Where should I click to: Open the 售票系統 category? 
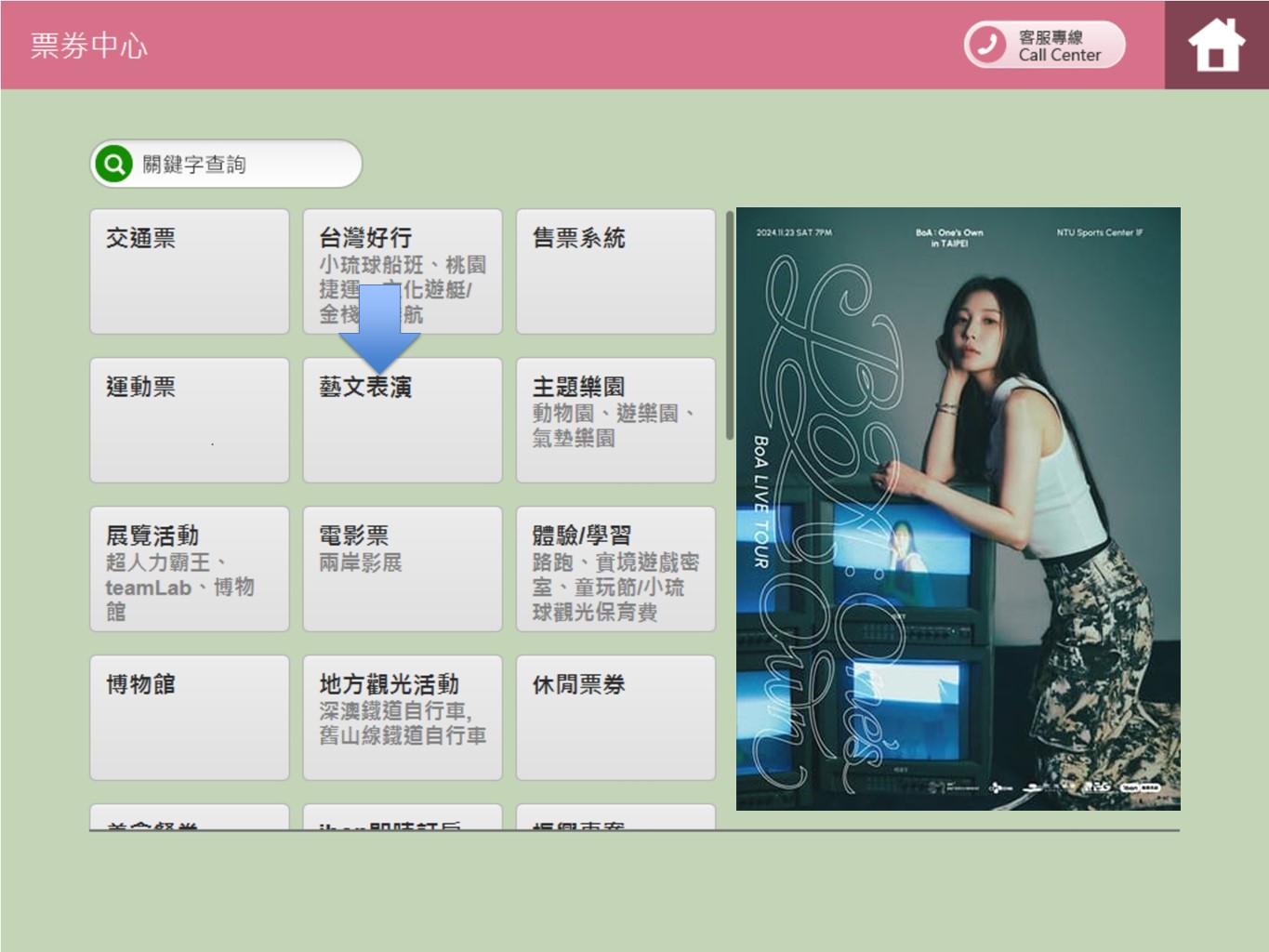(615, 271)
